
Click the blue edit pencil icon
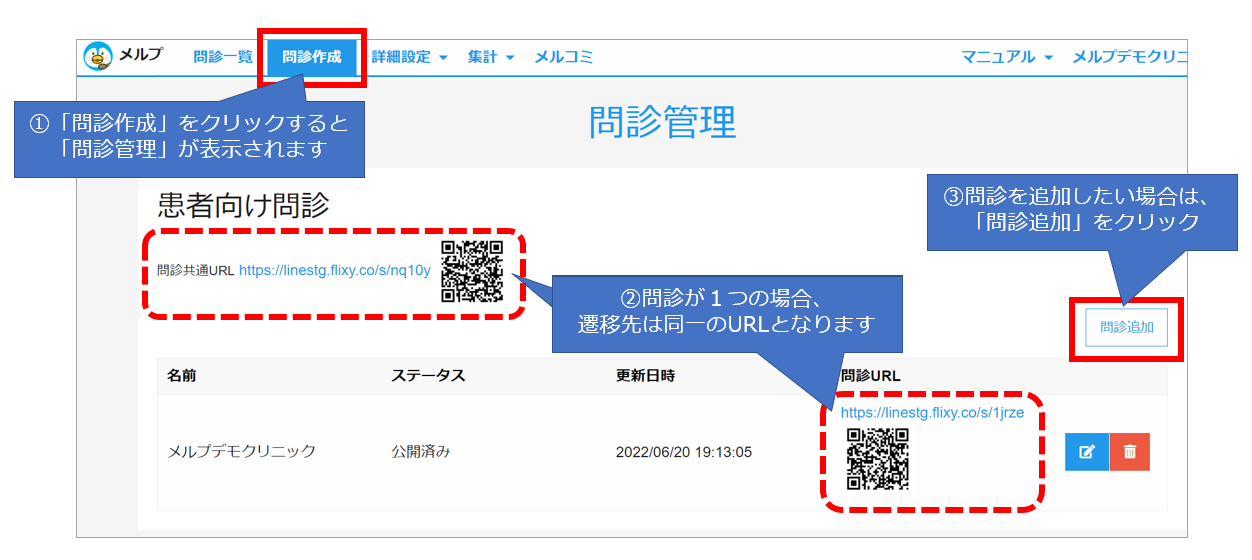coord(1086,451)
